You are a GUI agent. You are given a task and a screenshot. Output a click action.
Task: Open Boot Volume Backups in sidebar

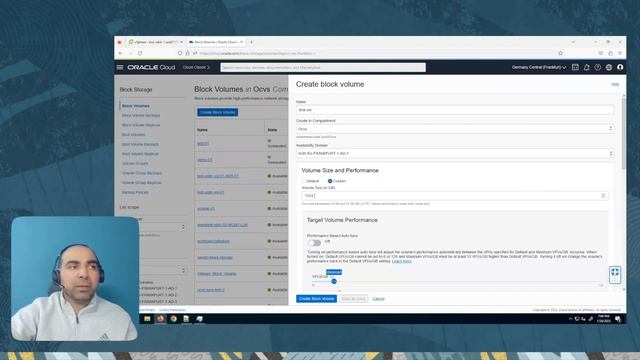[x=140, y=144]
